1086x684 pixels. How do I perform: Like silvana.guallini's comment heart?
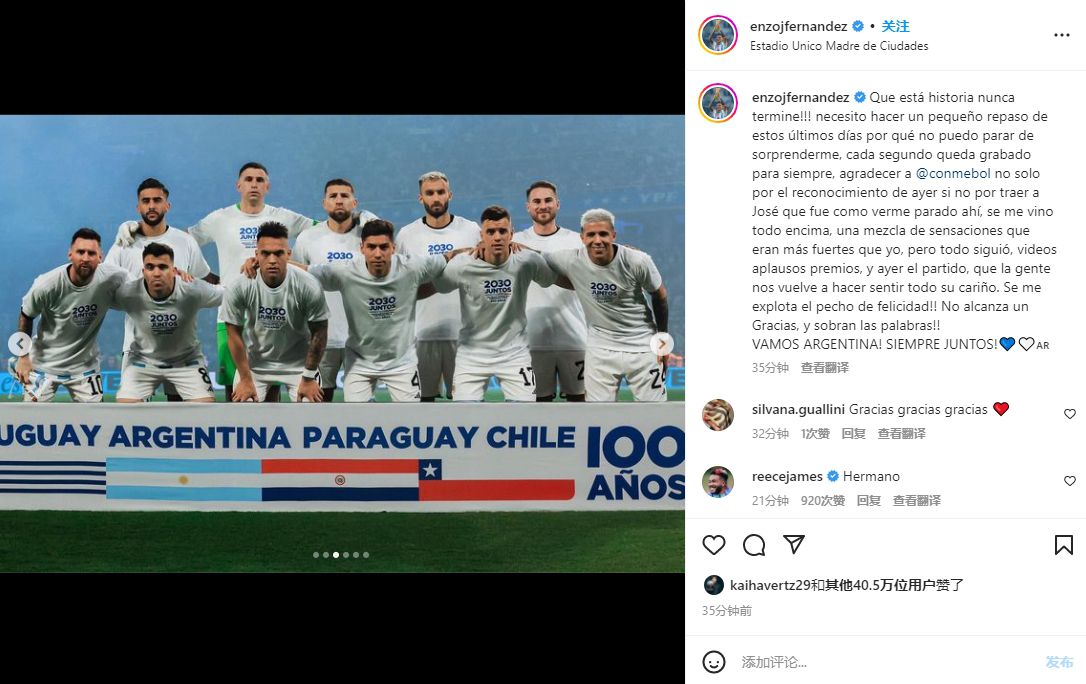[x=1069, y=414]
